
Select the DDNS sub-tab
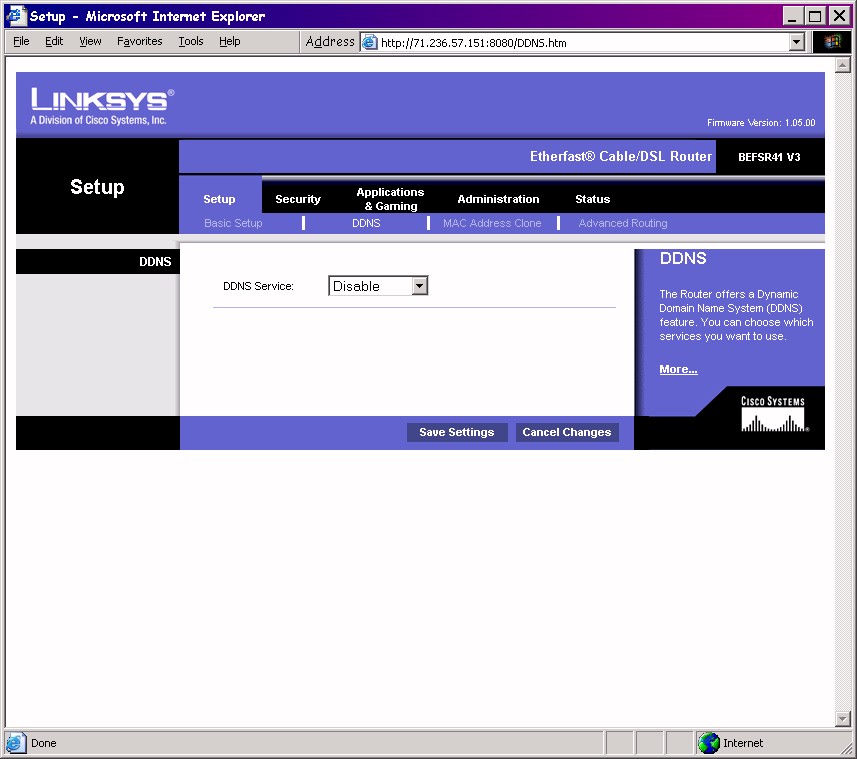(366, 223)
